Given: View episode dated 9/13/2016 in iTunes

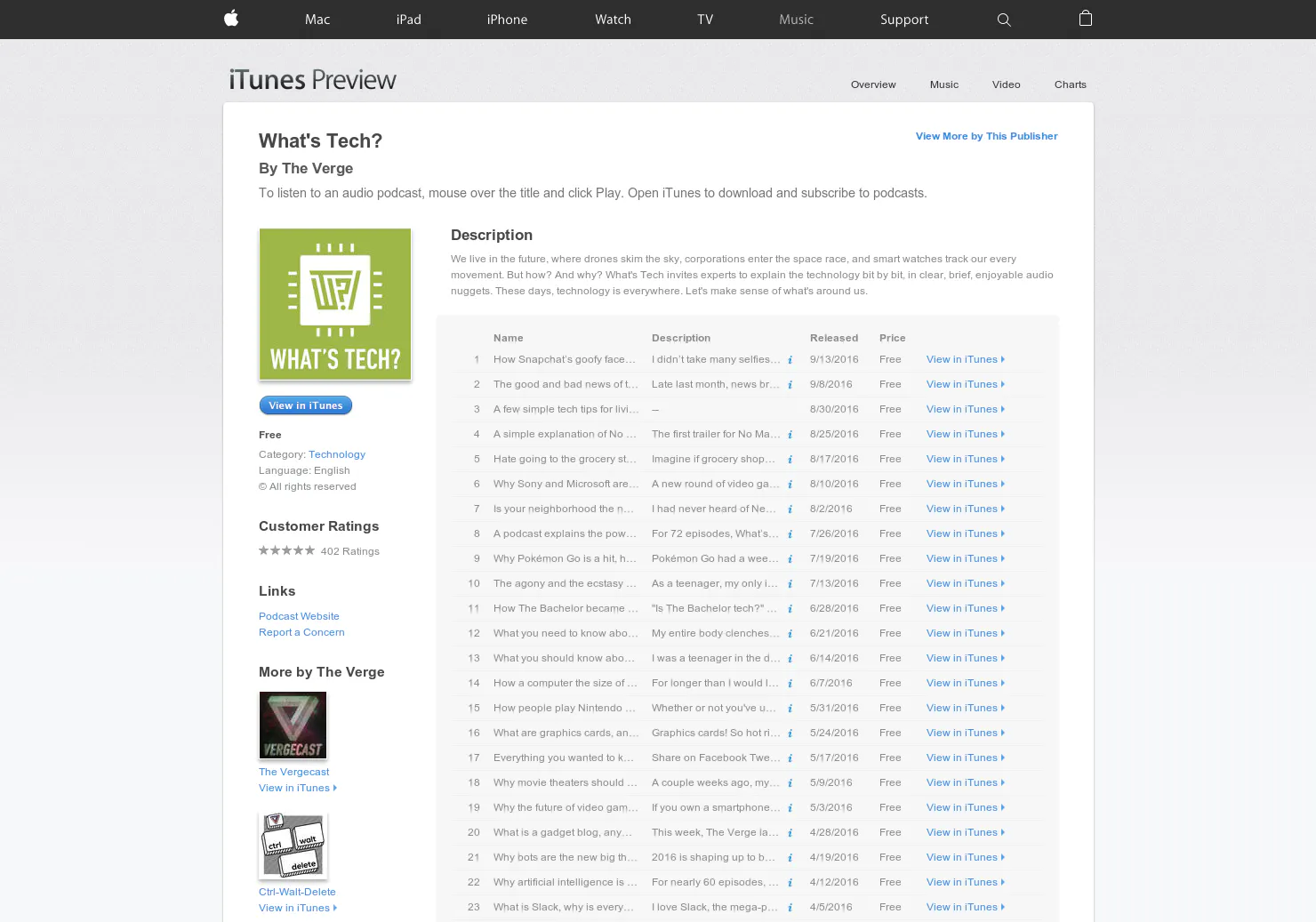Looking at the screenshot, I should pyautogui.click(x=966, y=359).
